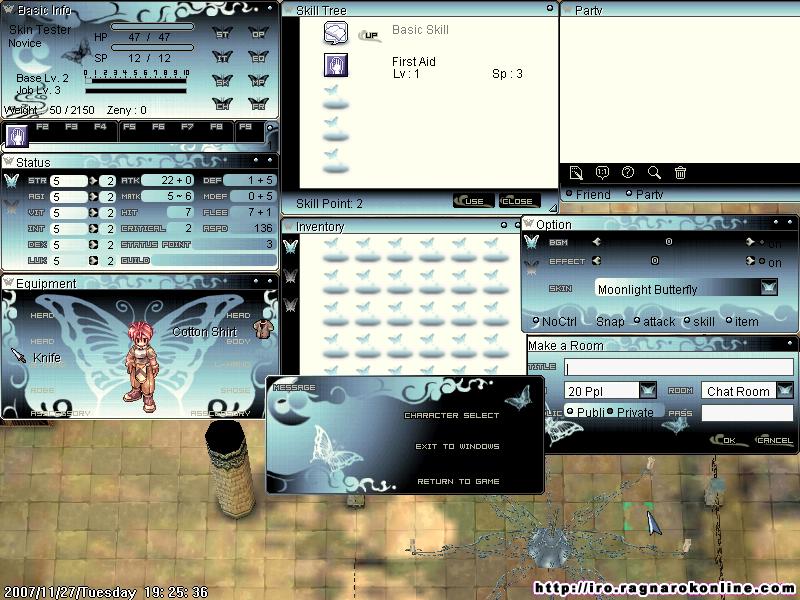Screen dimensions: 800x600
Task: Toggle the Effect sound on switch
Action: coord(762,262)
